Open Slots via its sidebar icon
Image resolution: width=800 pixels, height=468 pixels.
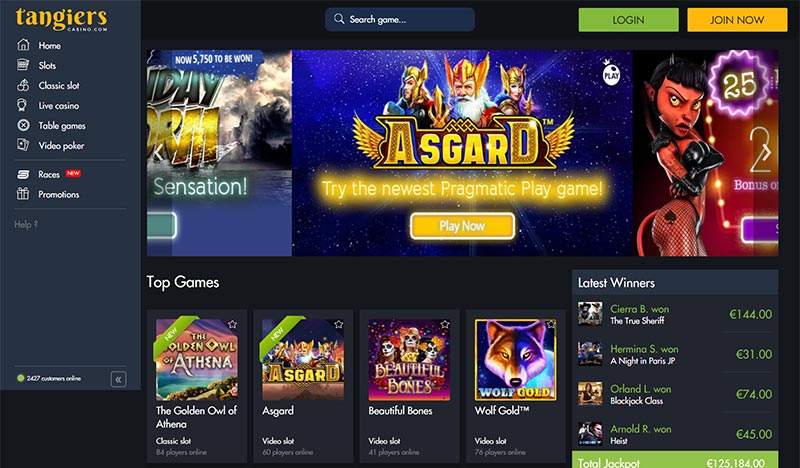coord(23,65)
